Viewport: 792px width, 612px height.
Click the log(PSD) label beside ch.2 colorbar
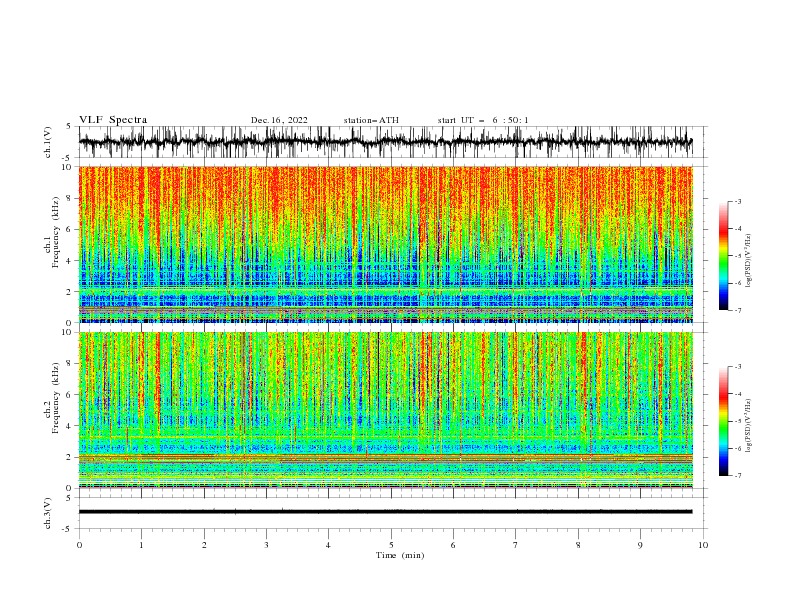point(748,425)
